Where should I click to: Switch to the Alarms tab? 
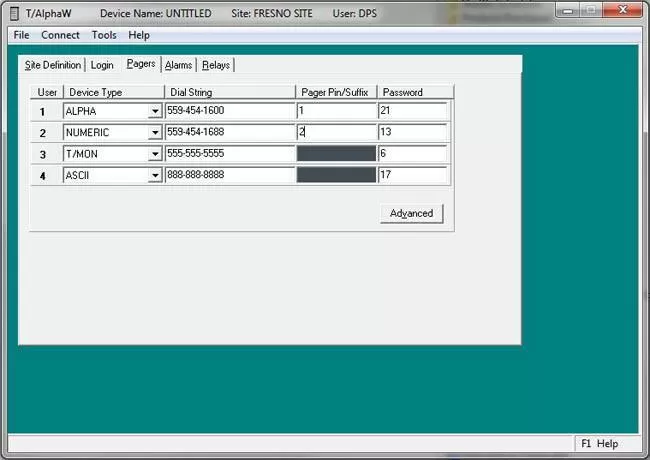point(178,65)
